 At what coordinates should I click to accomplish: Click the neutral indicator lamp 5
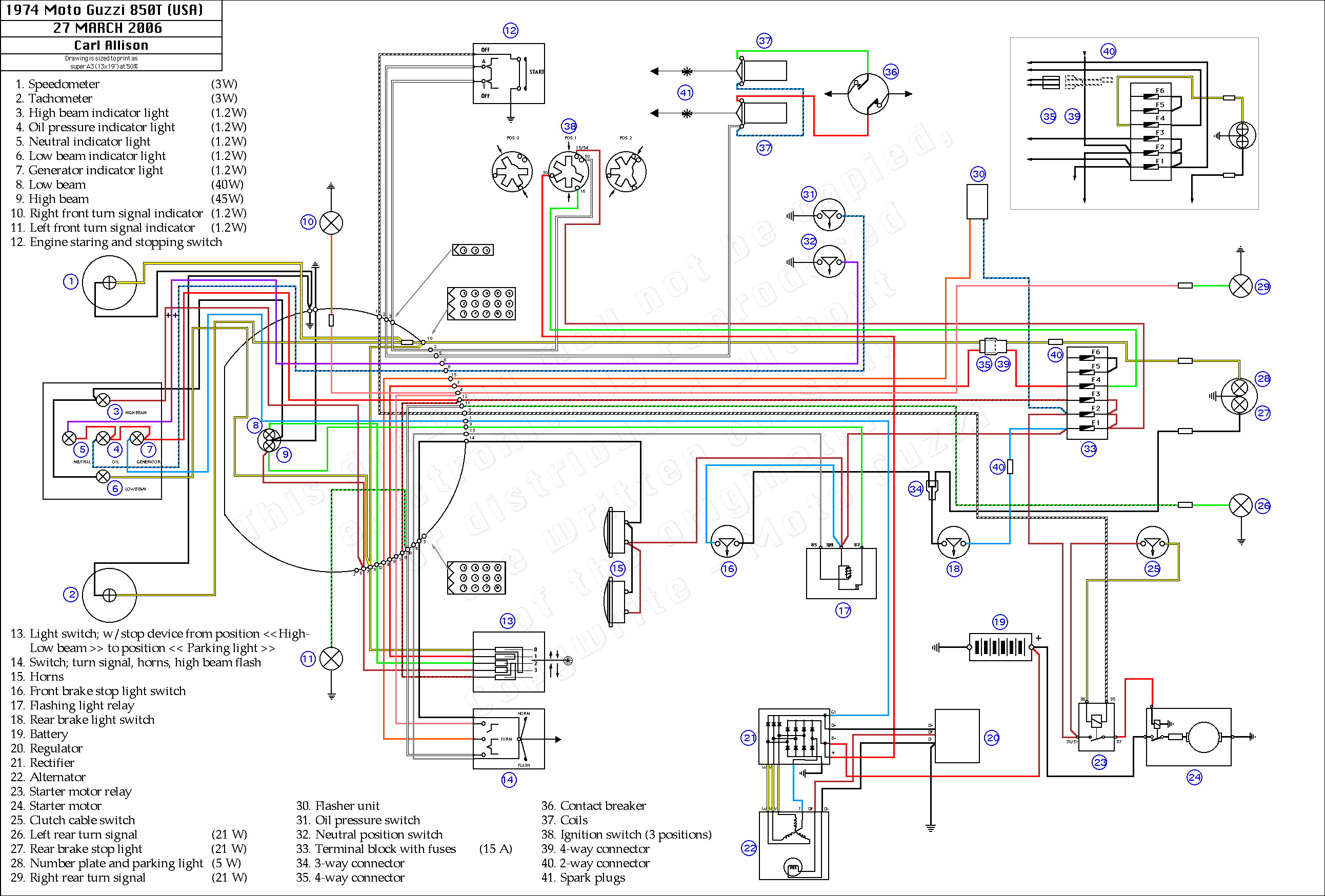point(69,438)
